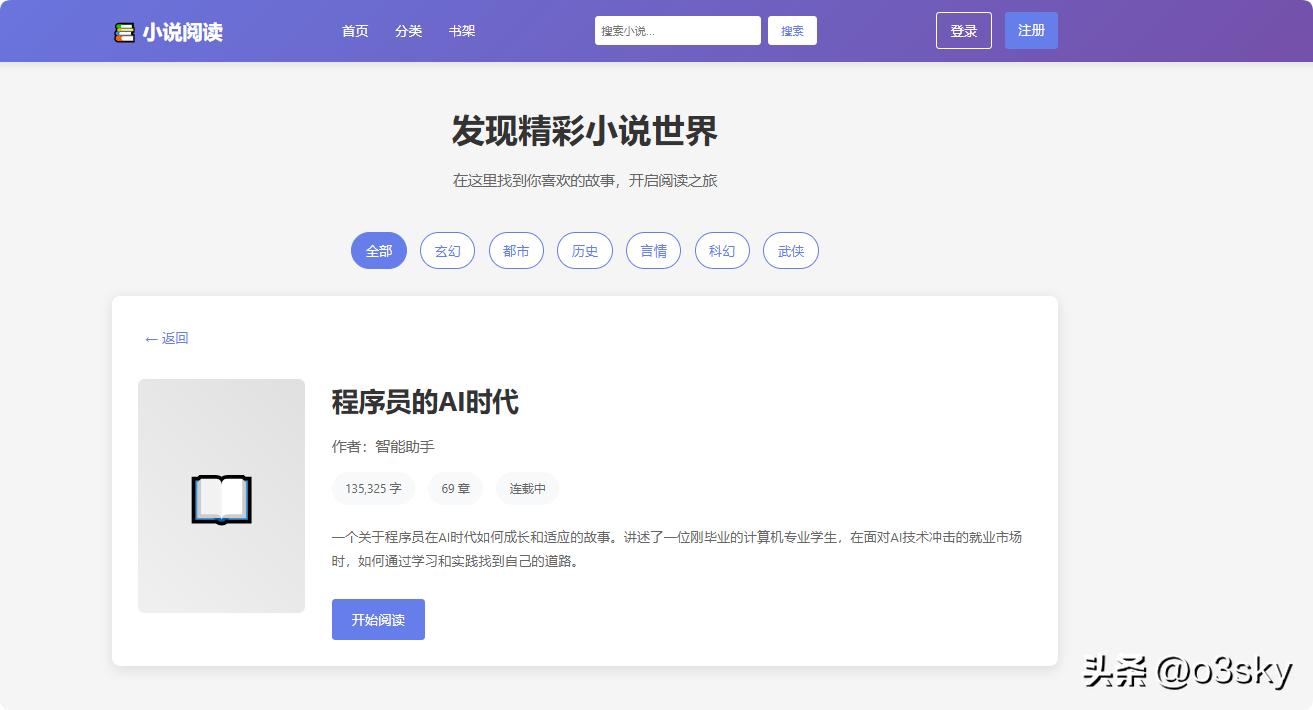Image resolution: width=1313 pixels, height=710 pixels.
Task: Choose the 言情 genre pill
Action: 653,251
